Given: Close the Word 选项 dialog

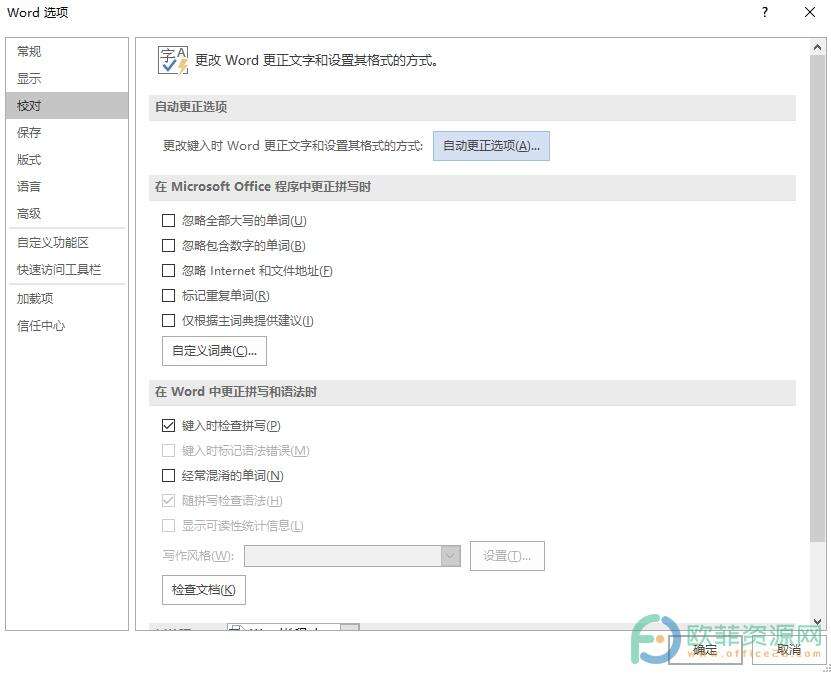Looking at the screenshot, I should coord(810,12).
